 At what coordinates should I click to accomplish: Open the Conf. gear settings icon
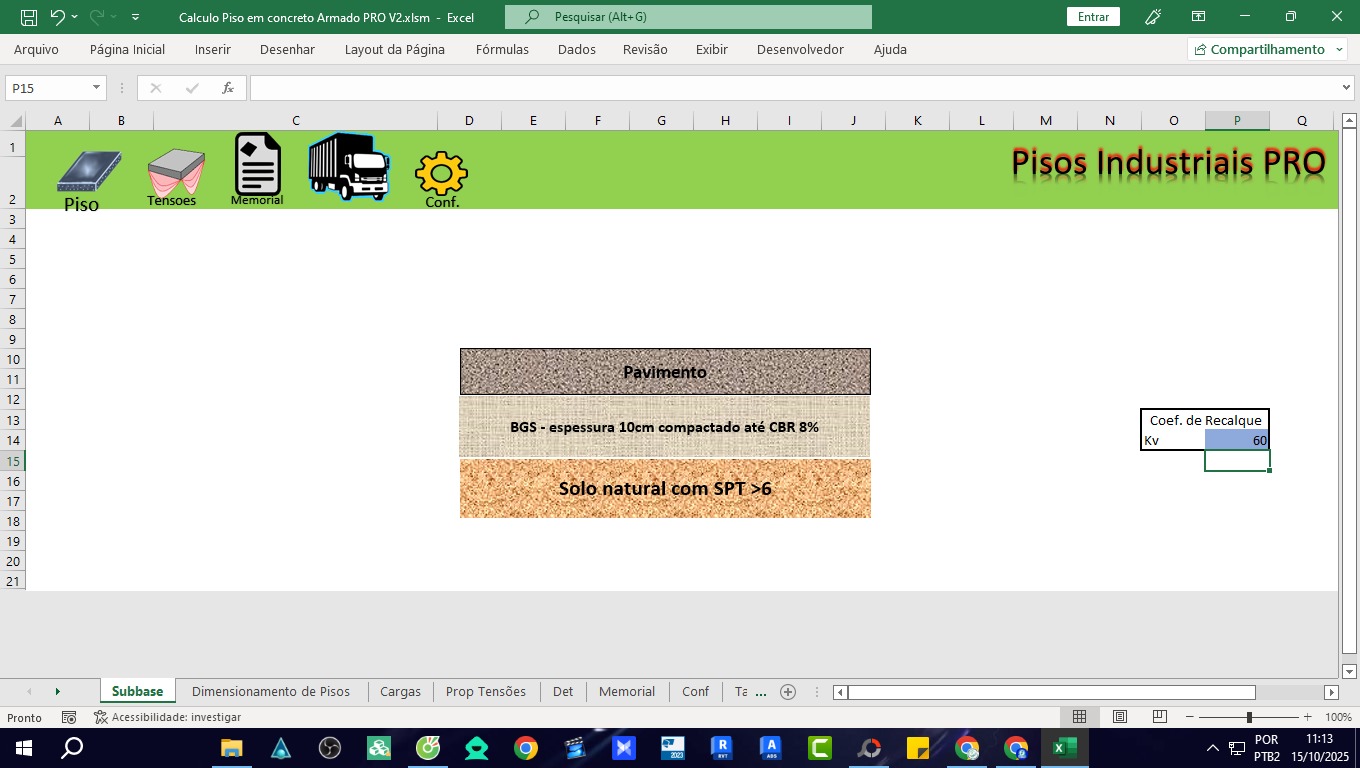pos(441,175)
